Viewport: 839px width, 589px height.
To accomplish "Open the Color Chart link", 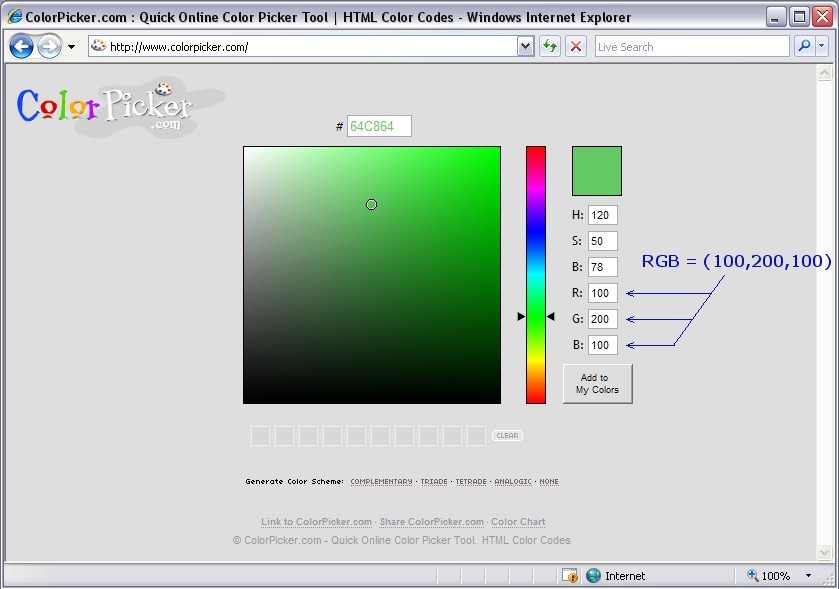I will 518,522.
